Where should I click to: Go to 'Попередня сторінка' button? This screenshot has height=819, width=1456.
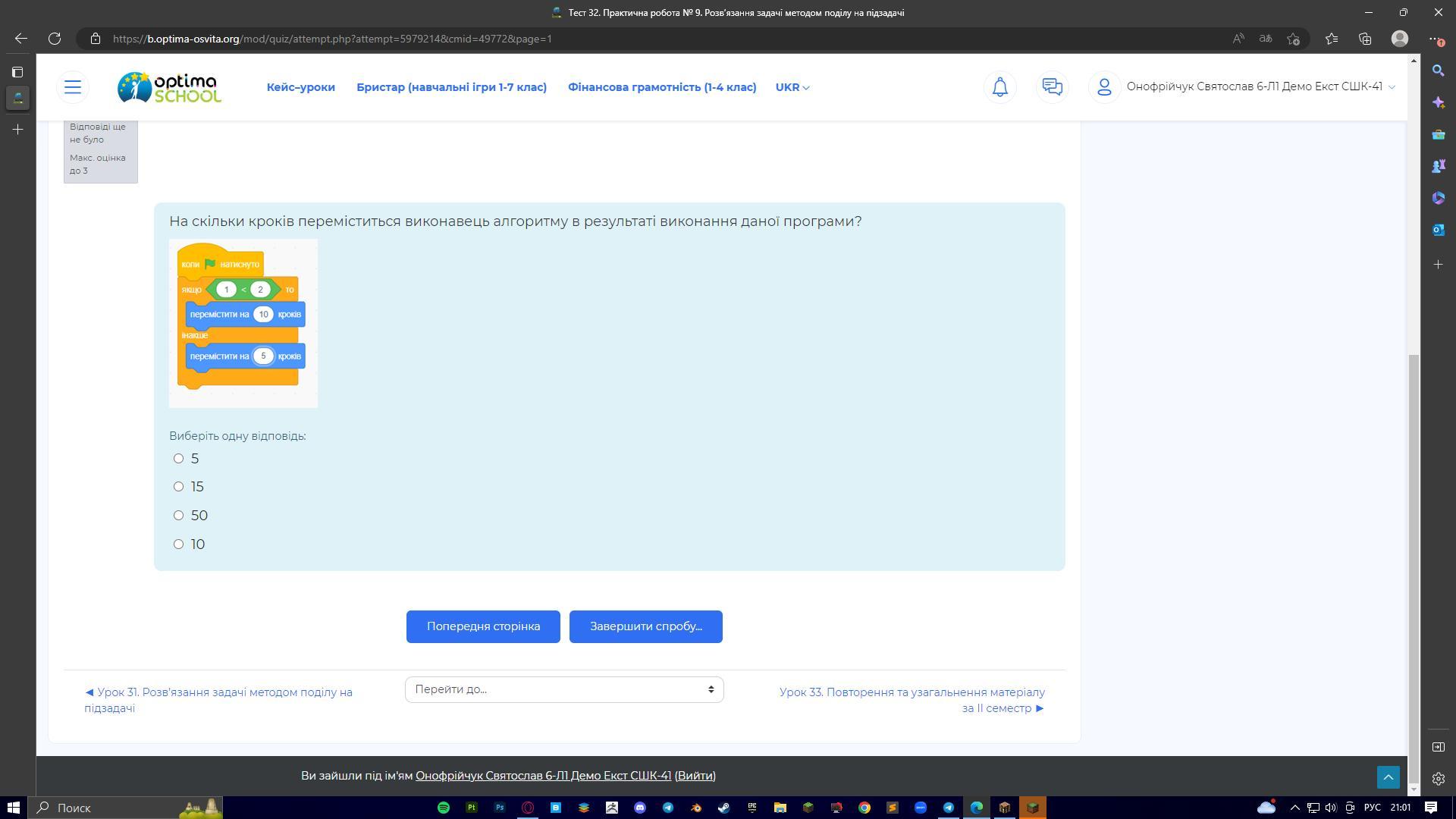[x=483, y=626]
